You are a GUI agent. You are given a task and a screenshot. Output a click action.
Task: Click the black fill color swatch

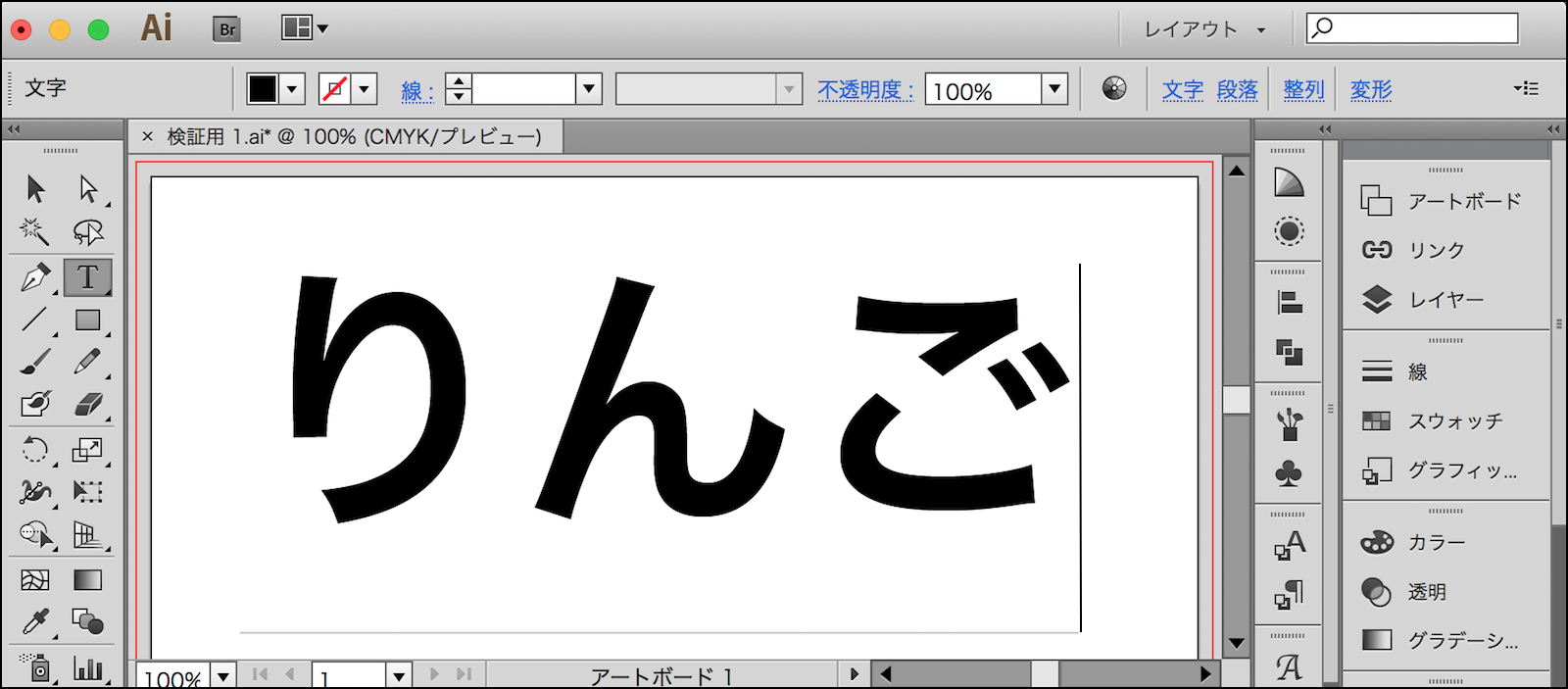pos(263,89)
